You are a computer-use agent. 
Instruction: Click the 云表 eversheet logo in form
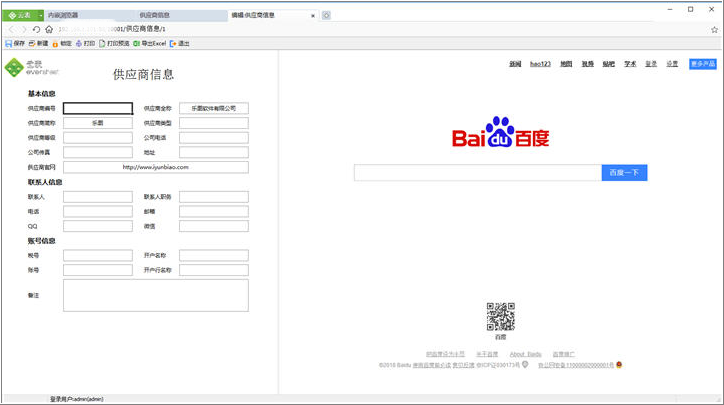click(x=31, y=67)
